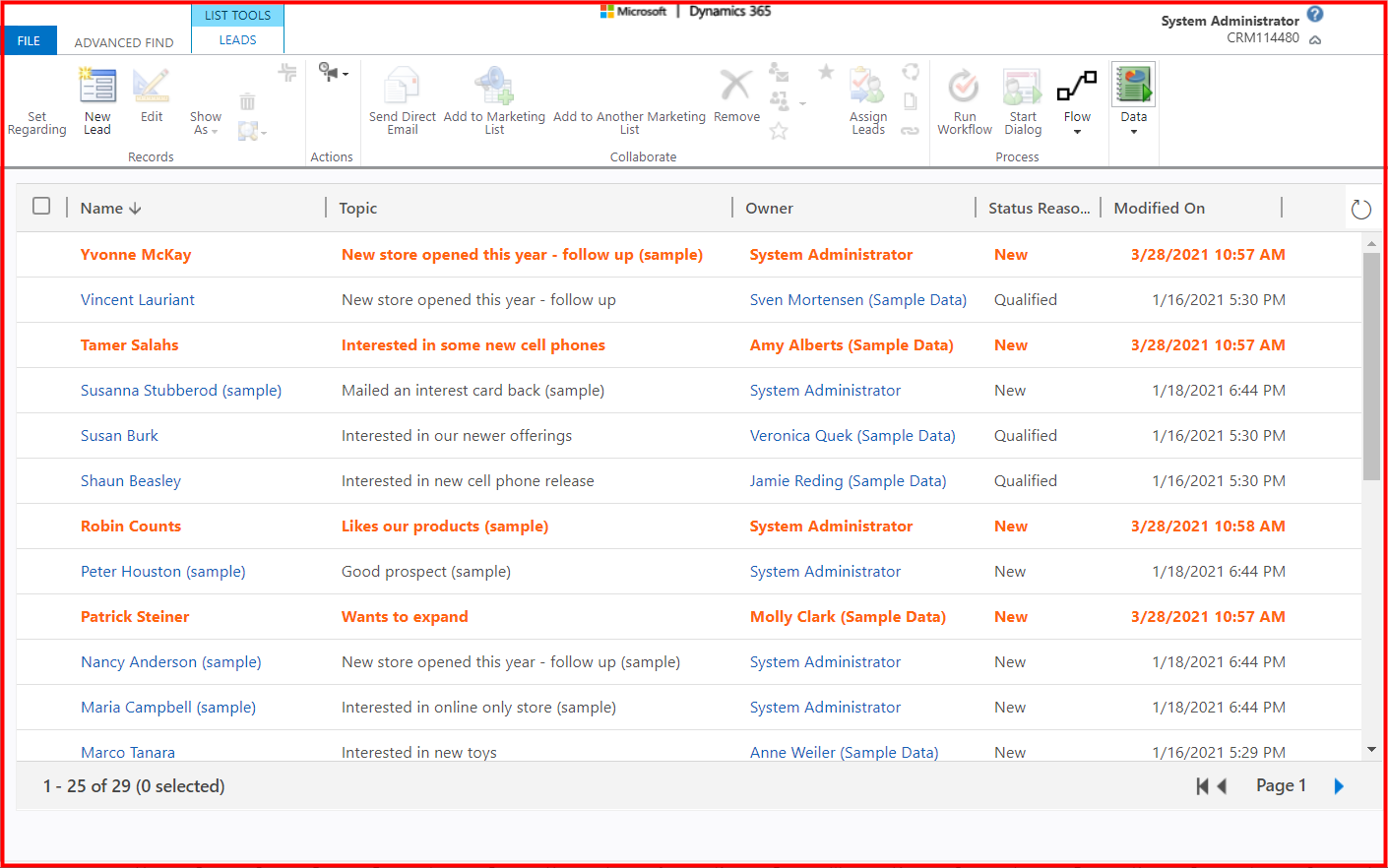Sort by Topic column header

point(358,209)
